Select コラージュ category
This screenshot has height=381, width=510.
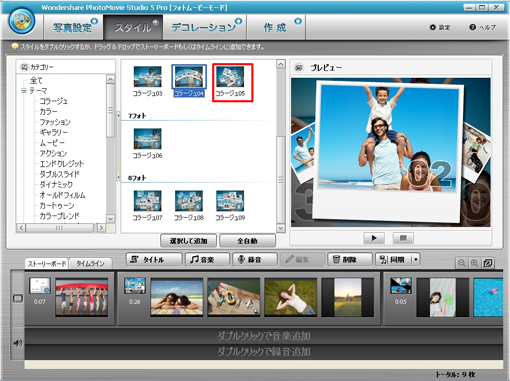[53, 101]
